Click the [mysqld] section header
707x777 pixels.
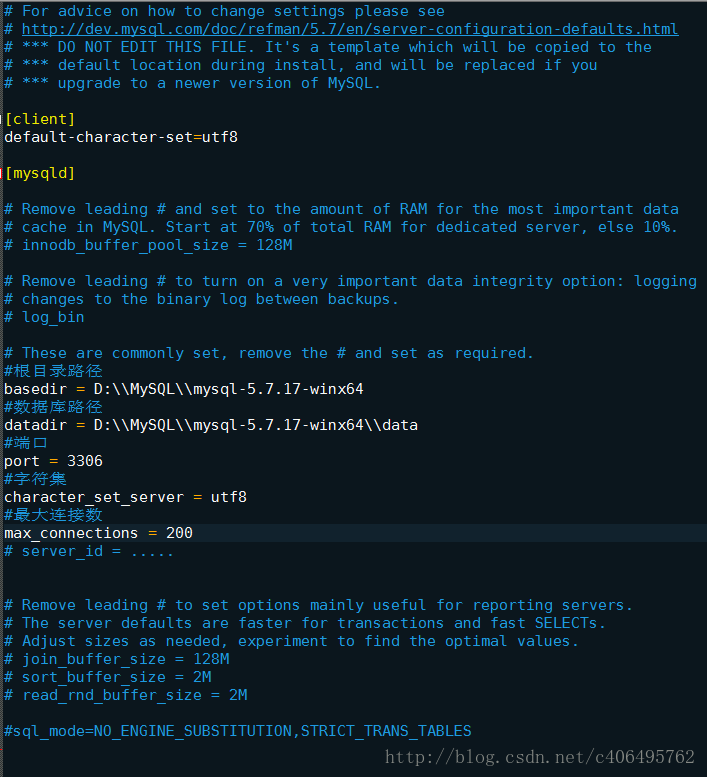[x=40, y=173]
